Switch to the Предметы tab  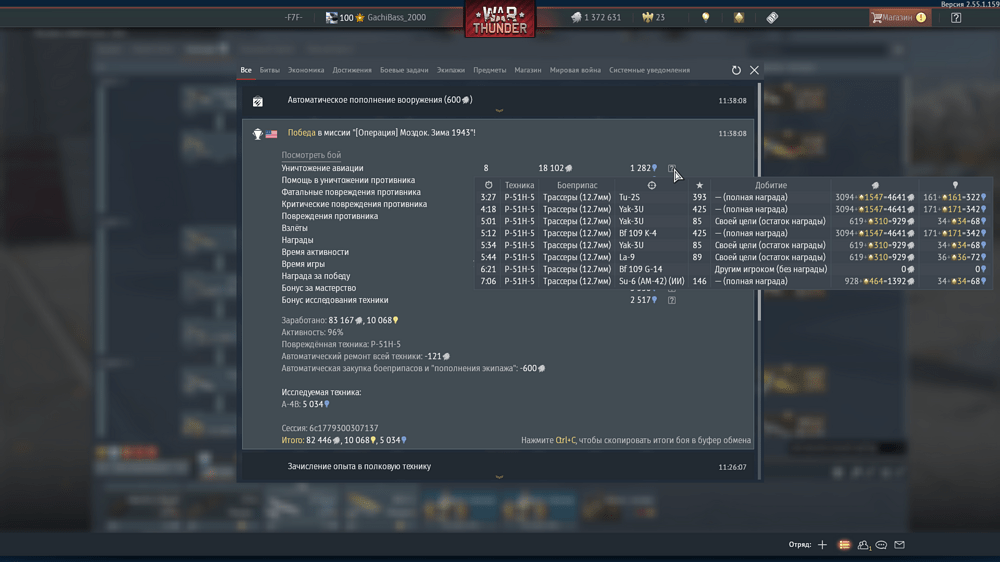[490, 70]
